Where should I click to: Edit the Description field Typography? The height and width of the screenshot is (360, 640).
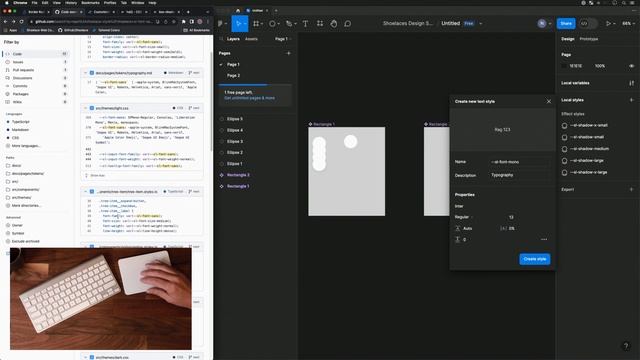[x=519, y=175]
